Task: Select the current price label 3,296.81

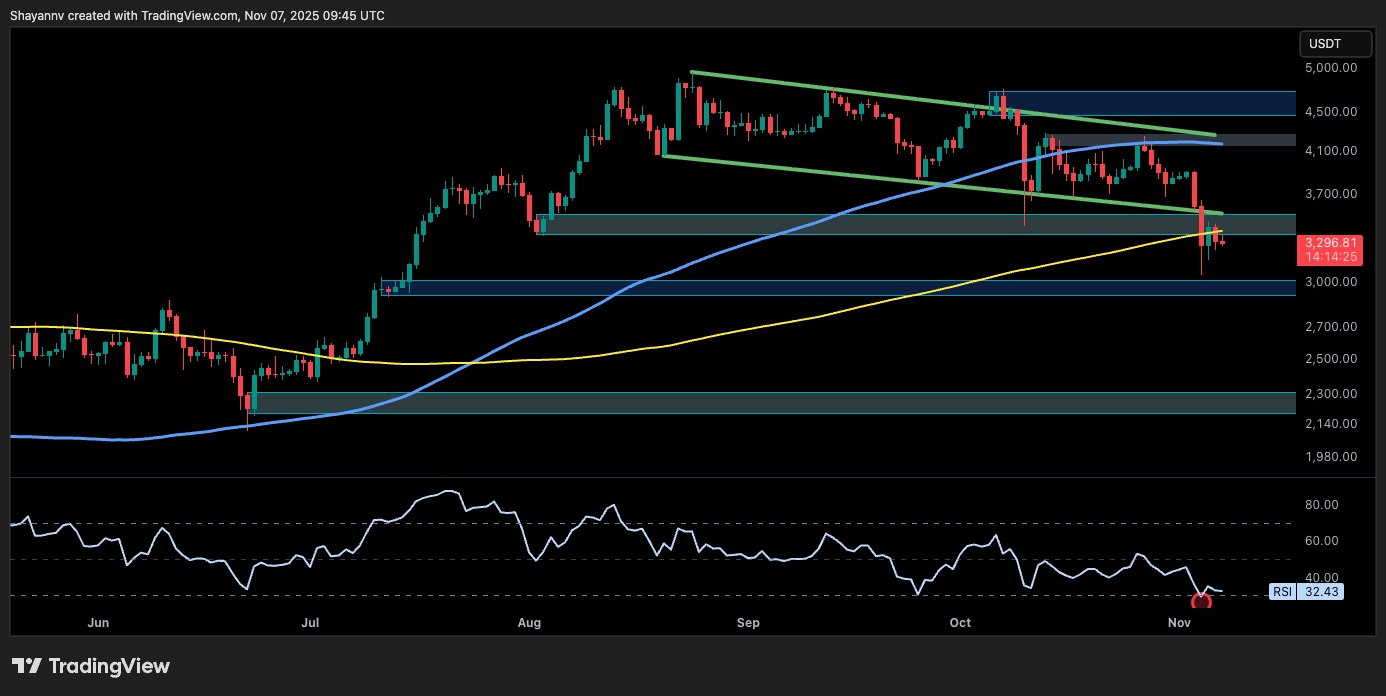Action: pyautogui.click(x=1330, y=243)
